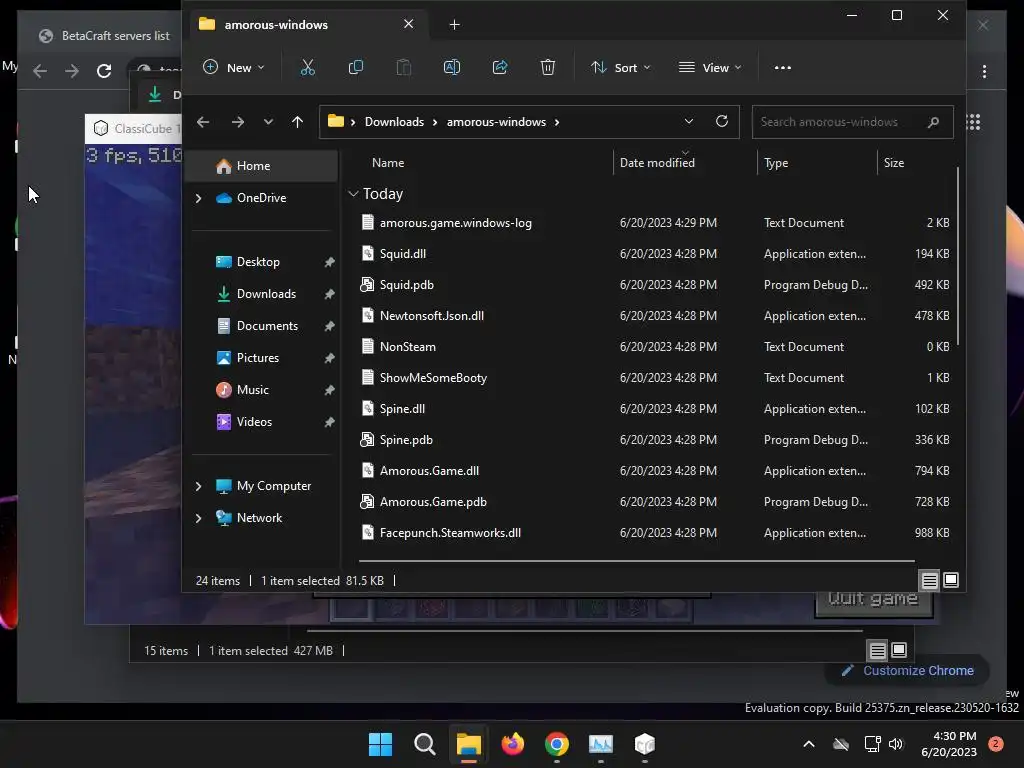Click amorous-windows breadcrumb segment
This screenshot has width=1024, height=768.
496,122
